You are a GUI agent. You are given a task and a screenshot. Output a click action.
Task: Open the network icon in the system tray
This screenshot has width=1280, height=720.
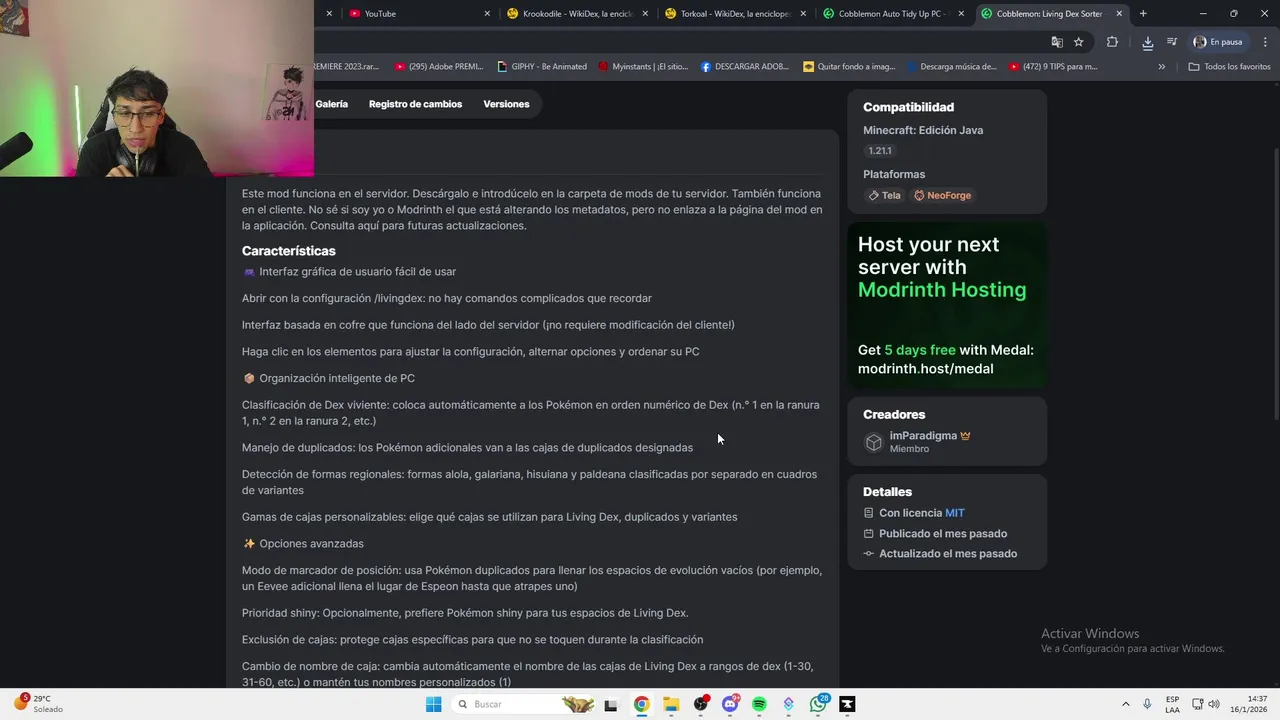pyautogui.click(x=1197, y=704)
